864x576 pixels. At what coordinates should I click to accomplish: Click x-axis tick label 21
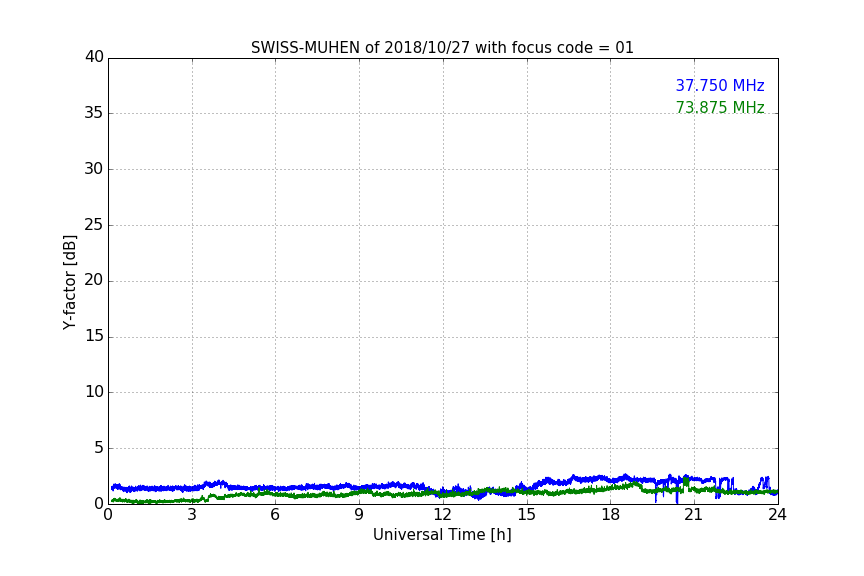694,515
